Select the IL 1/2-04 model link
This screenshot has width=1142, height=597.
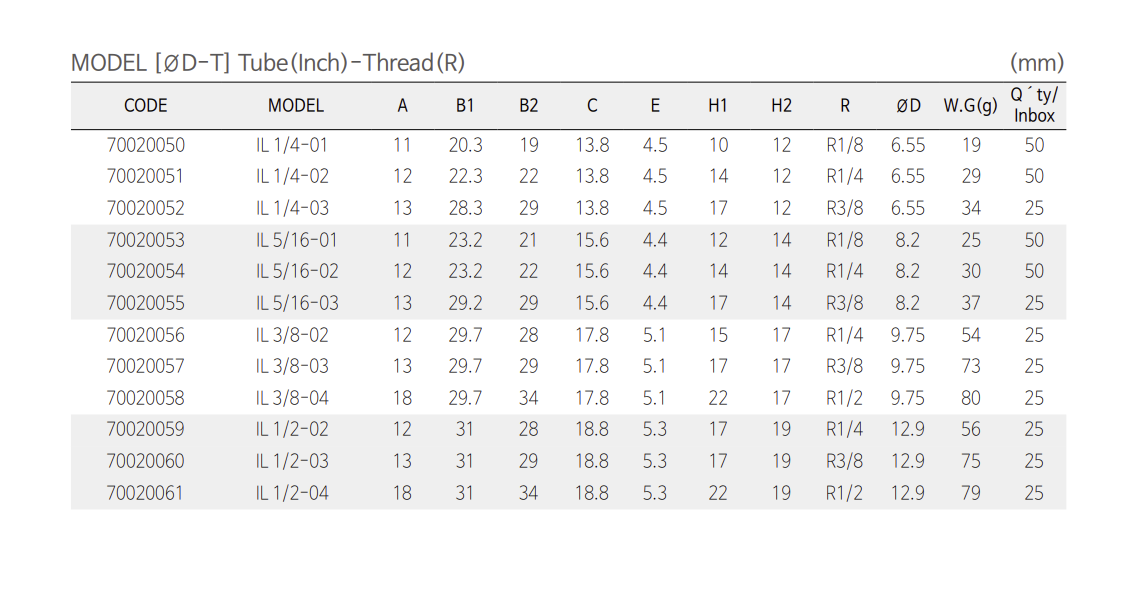click(x=292, y=493)
